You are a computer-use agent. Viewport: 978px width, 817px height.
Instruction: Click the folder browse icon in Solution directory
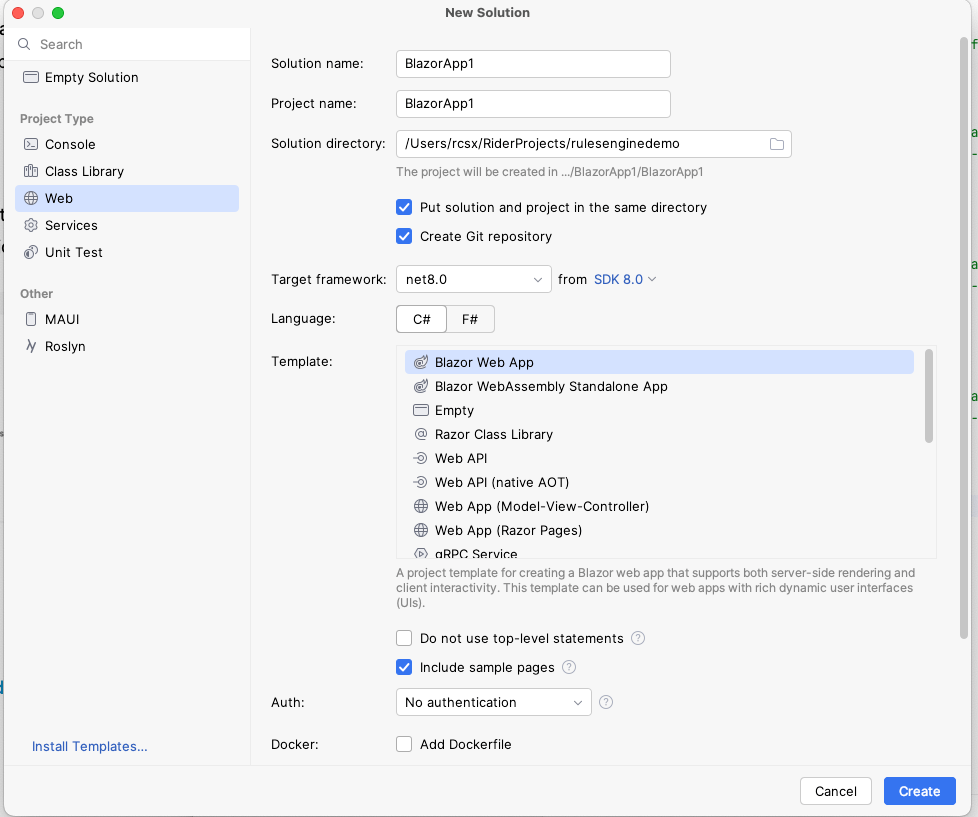776,144
